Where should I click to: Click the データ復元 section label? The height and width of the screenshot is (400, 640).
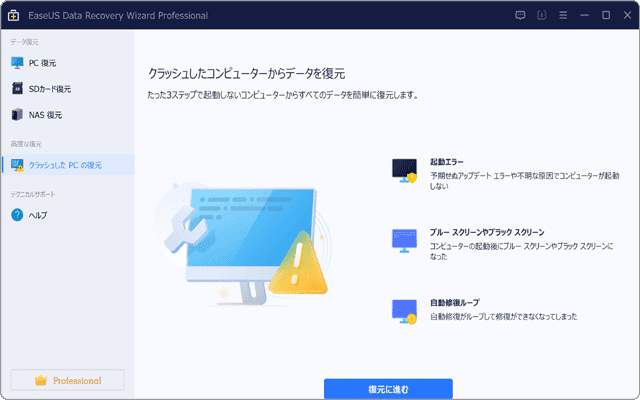[24, 42]
